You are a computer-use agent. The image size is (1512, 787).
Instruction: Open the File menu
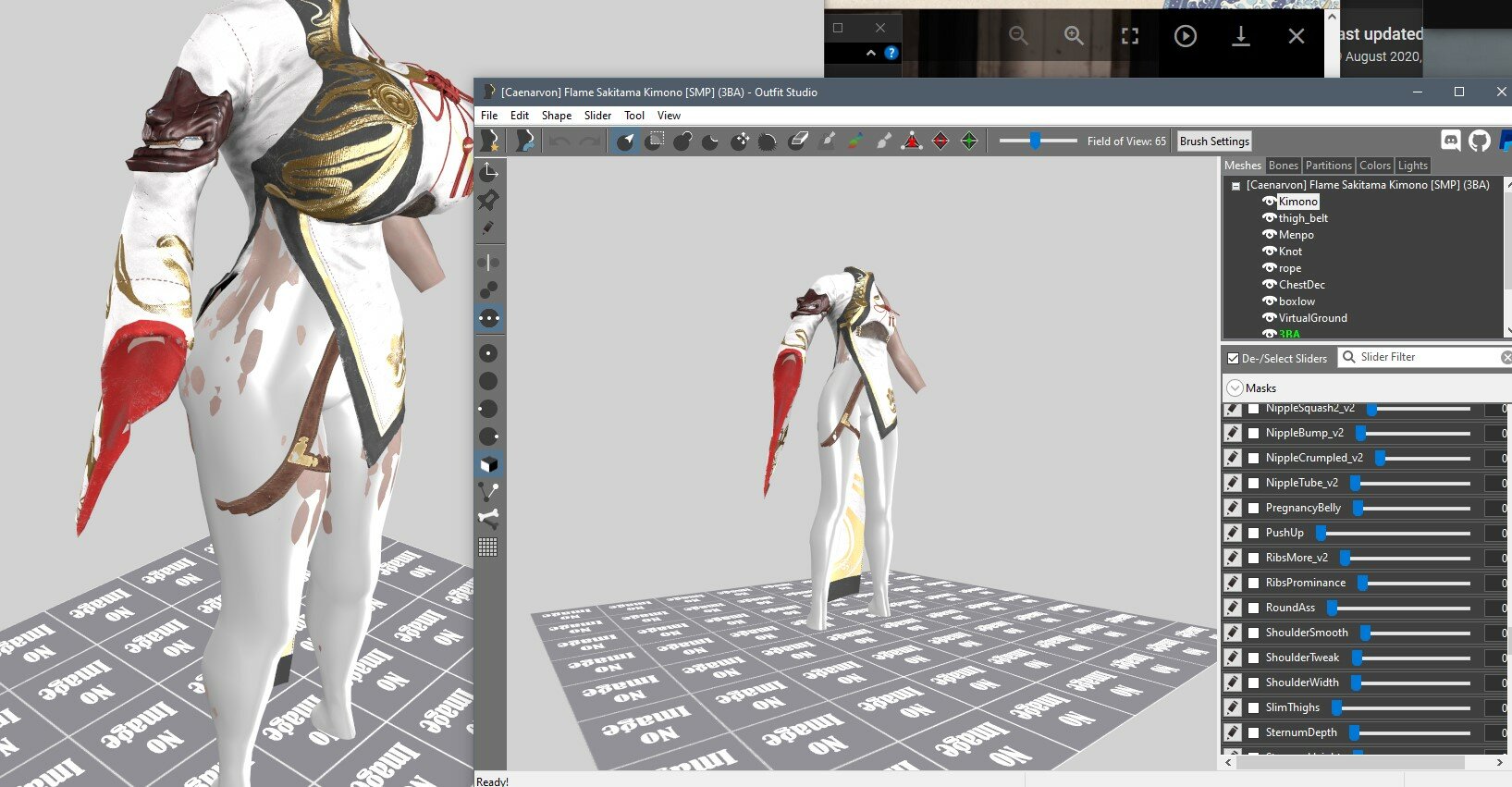tap(489, 116)
